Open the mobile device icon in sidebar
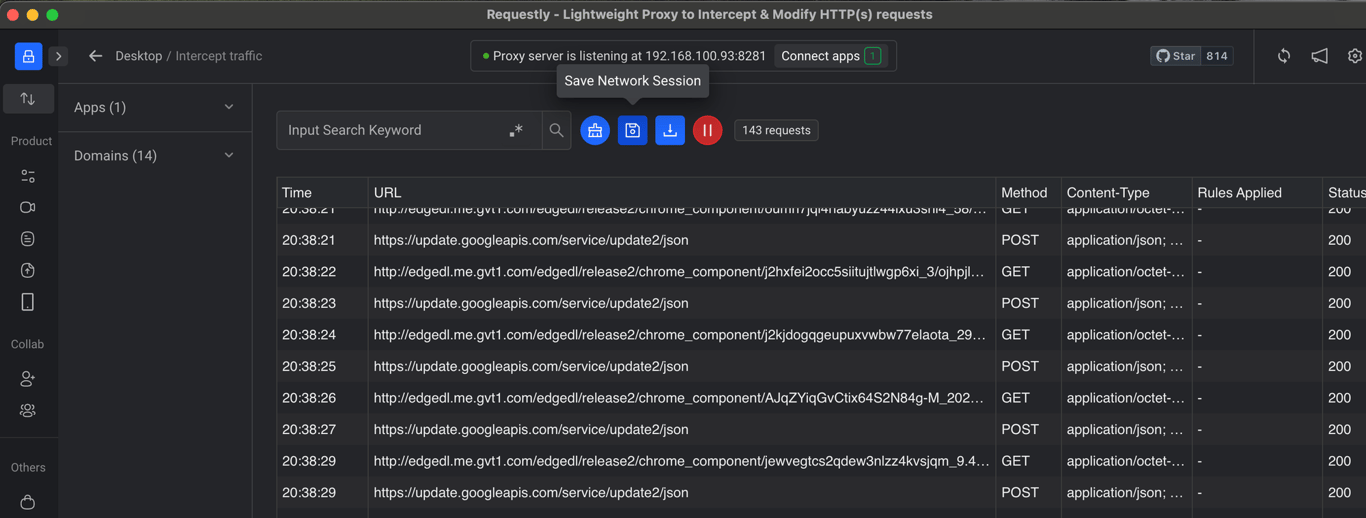 click(28, 302)
